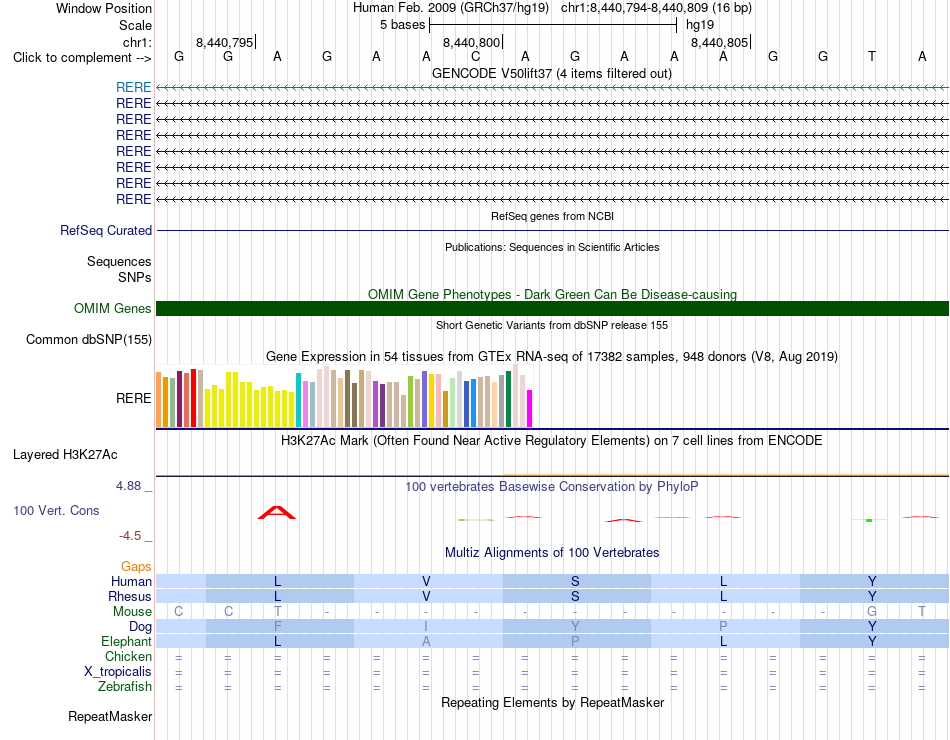The image size is (950, 740).
Task: Click the Window Position label
Action: pos(104,8)
